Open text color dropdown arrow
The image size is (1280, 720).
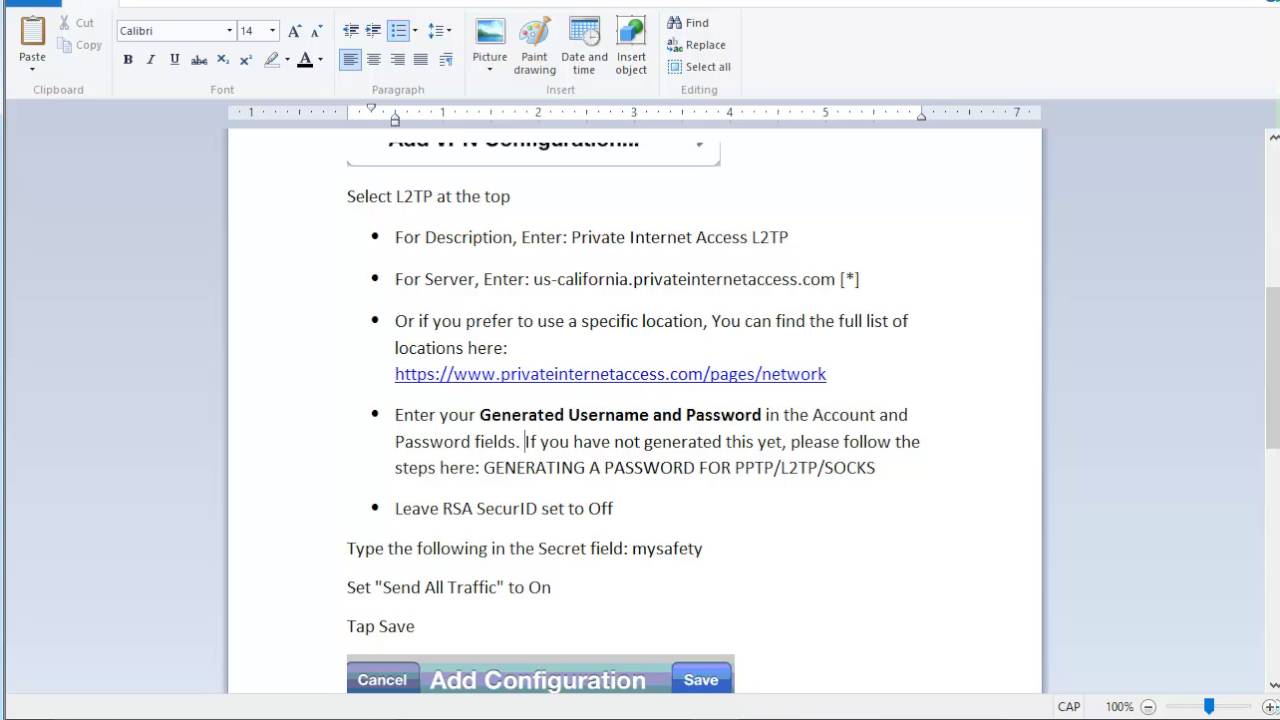coord(320,60)
